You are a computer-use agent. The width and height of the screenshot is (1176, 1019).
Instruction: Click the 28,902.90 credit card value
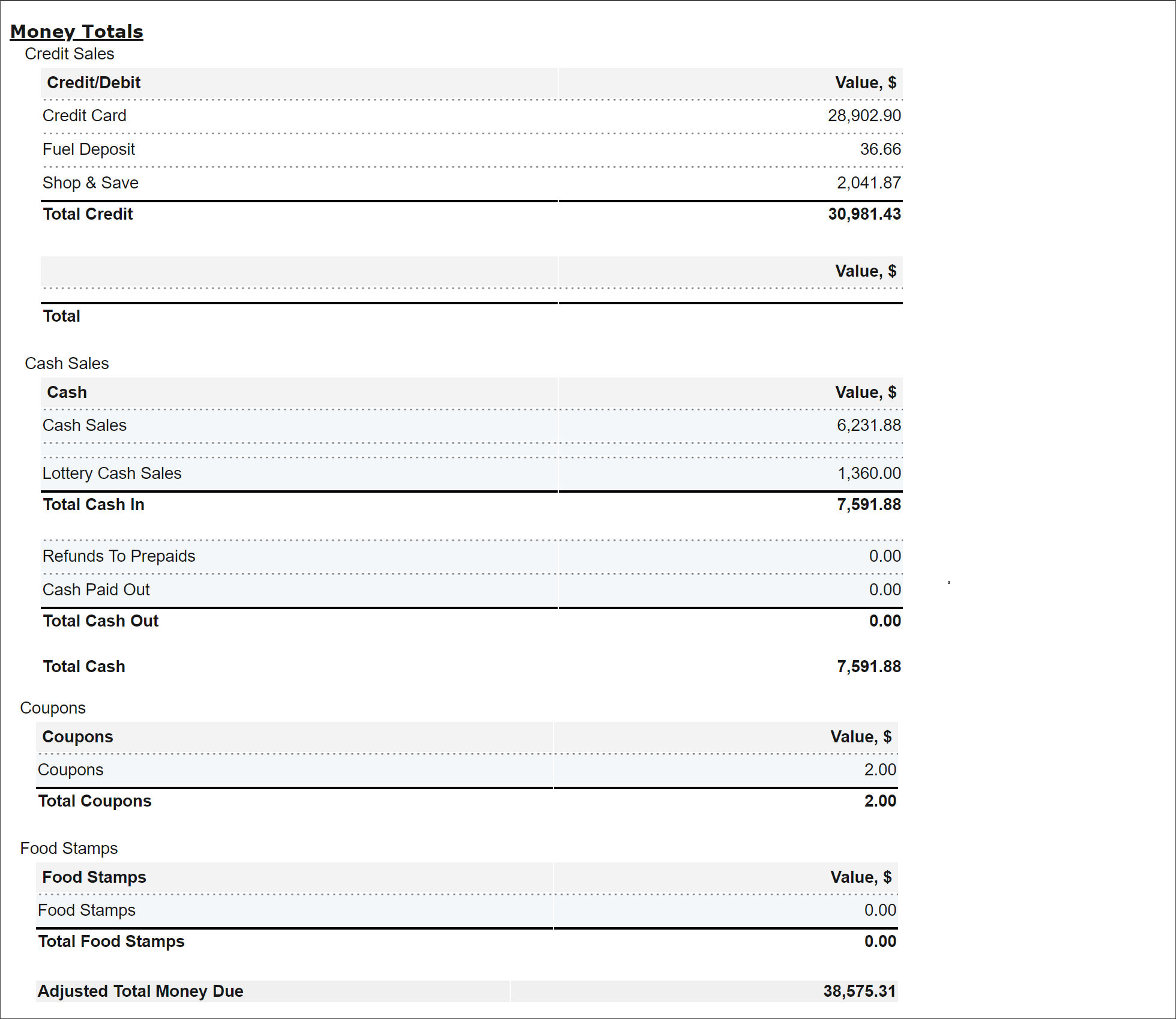(864, 116)
